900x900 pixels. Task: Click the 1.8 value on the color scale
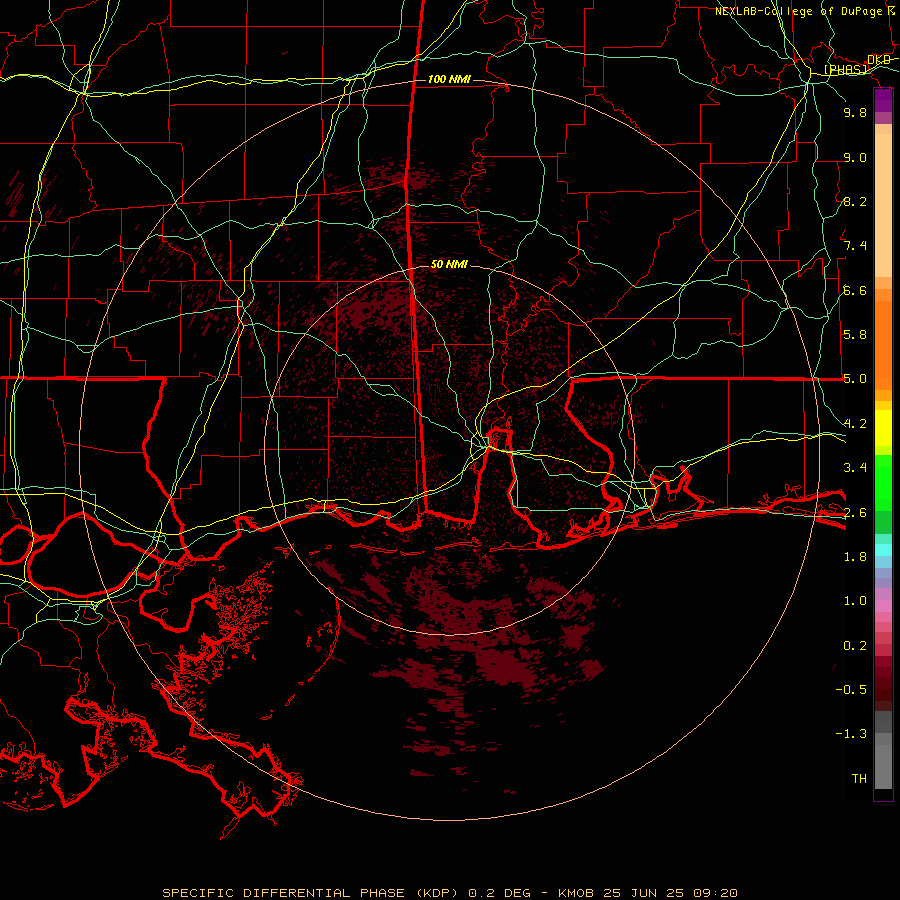[855, 557]
